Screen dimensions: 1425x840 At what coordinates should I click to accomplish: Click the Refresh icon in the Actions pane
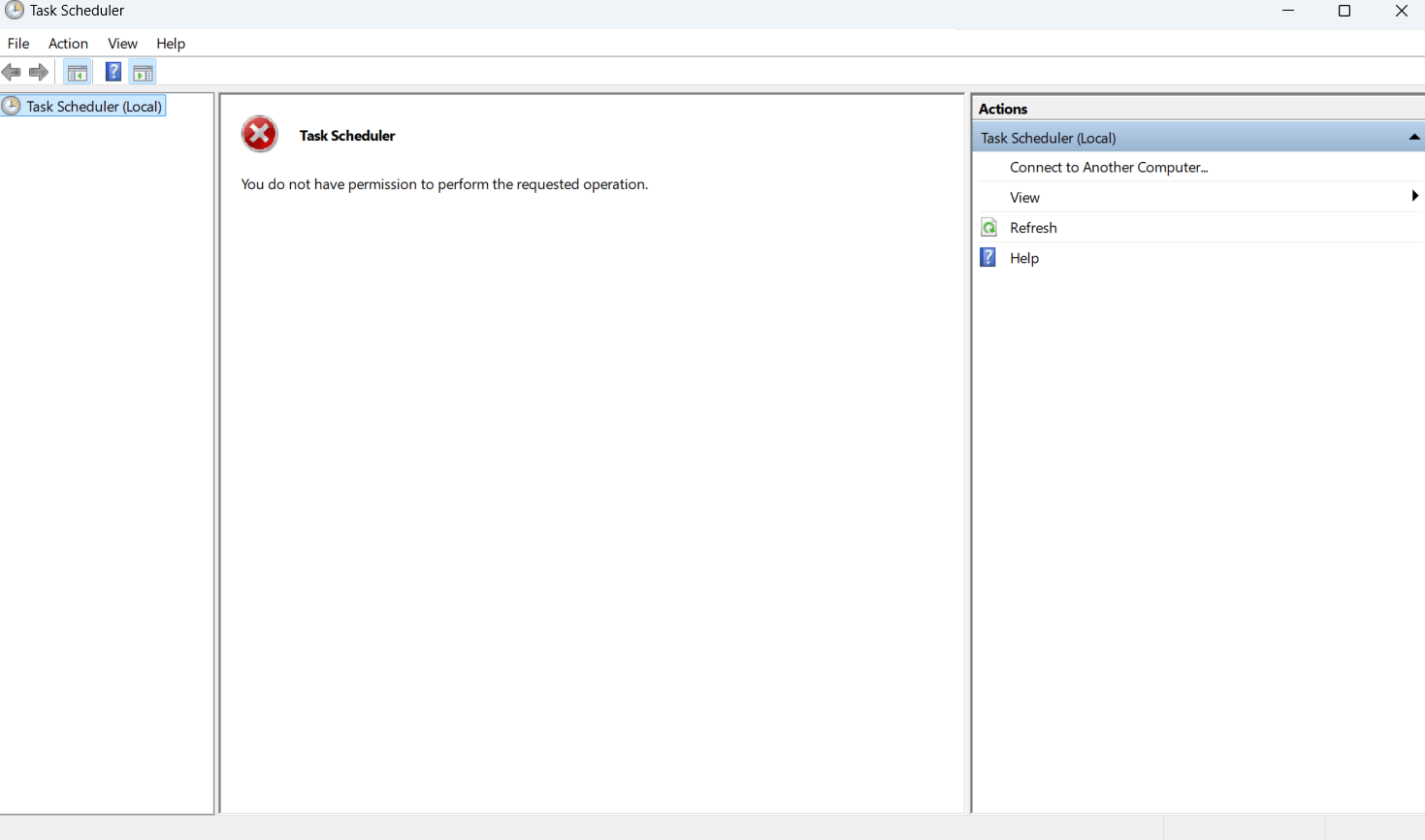[x=988, y=226]
